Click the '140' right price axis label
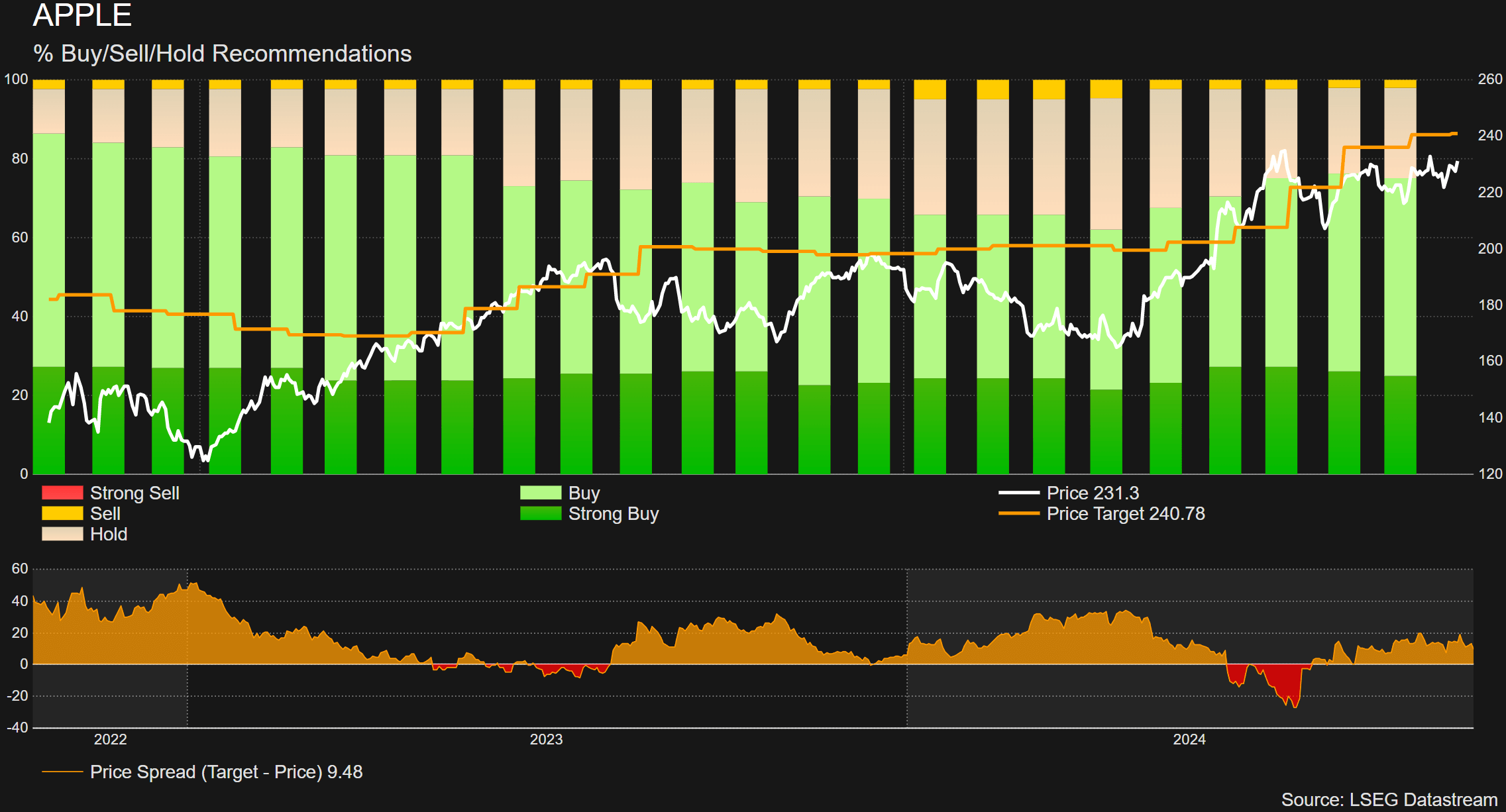The height and width of the screenshot is (812, 1506). [1490, 417]
